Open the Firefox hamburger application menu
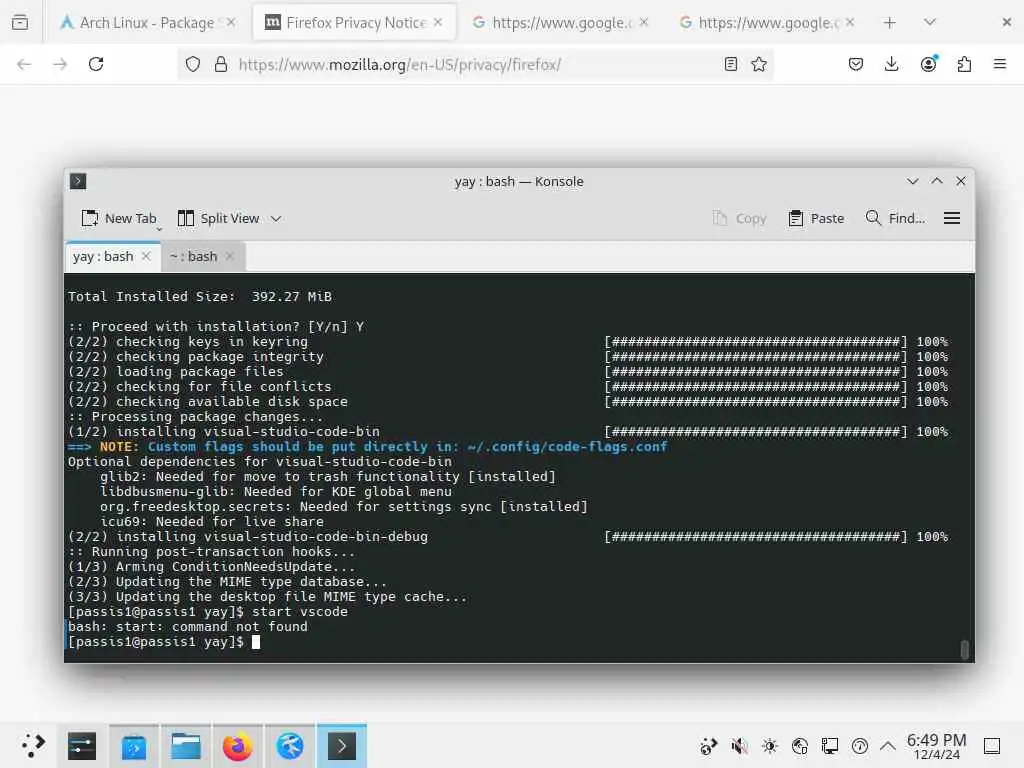 (x=1000, y=64)
